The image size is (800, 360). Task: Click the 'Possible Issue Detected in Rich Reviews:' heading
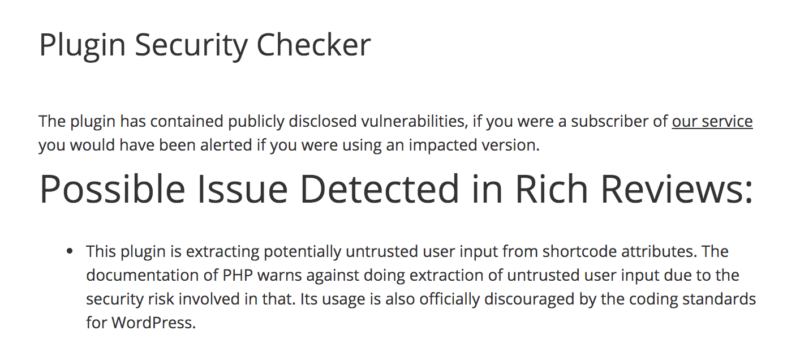coord(396,189)
